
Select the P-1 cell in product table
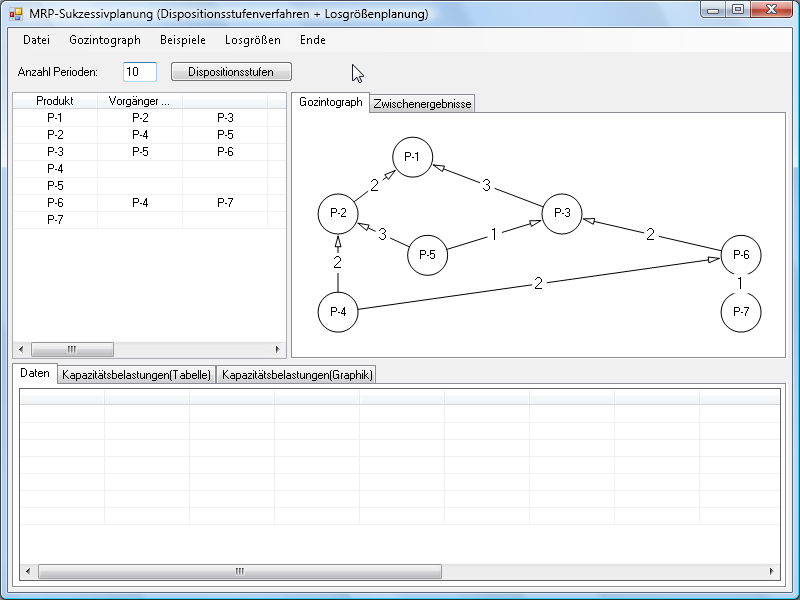pyautogui.click(x=55, y=118)
